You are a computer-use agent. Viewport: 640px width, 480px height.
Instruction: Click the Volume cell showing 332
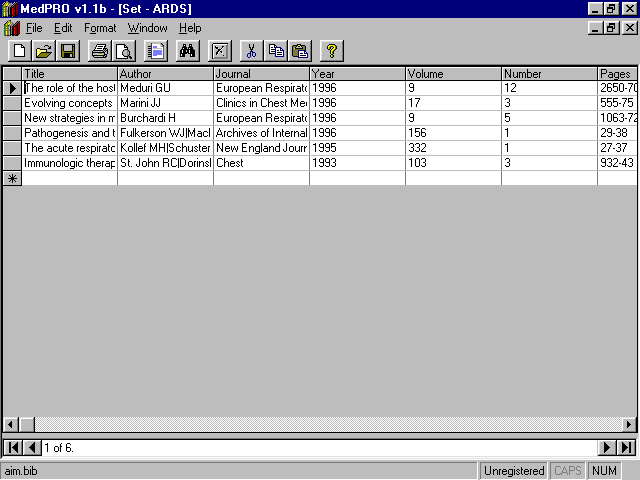(453, 148)
